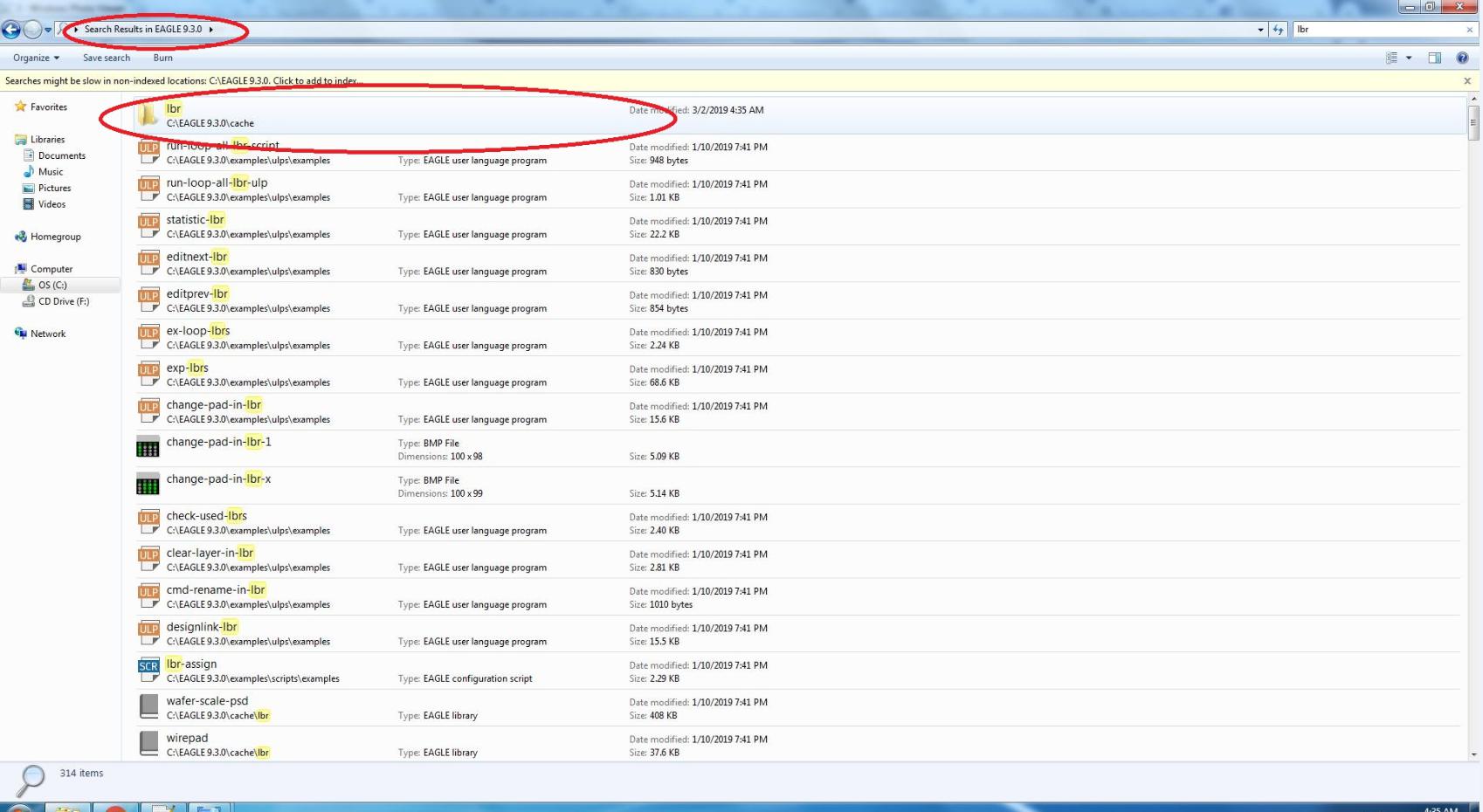Click the ULP icon beside editnext-lbr
The image size is (1483, 812).
pyautogui.click(x=148, y=263)
